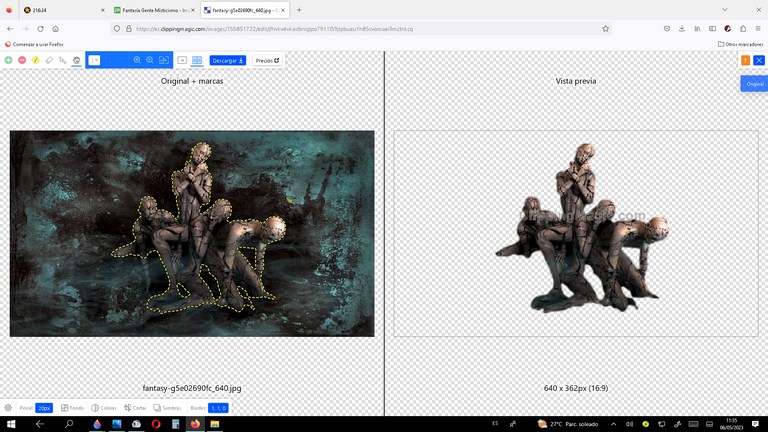The height and width of the screenshot is (432, 768).
Task: Zoom in with the magnifier plus
Action: tap(137, 60)
